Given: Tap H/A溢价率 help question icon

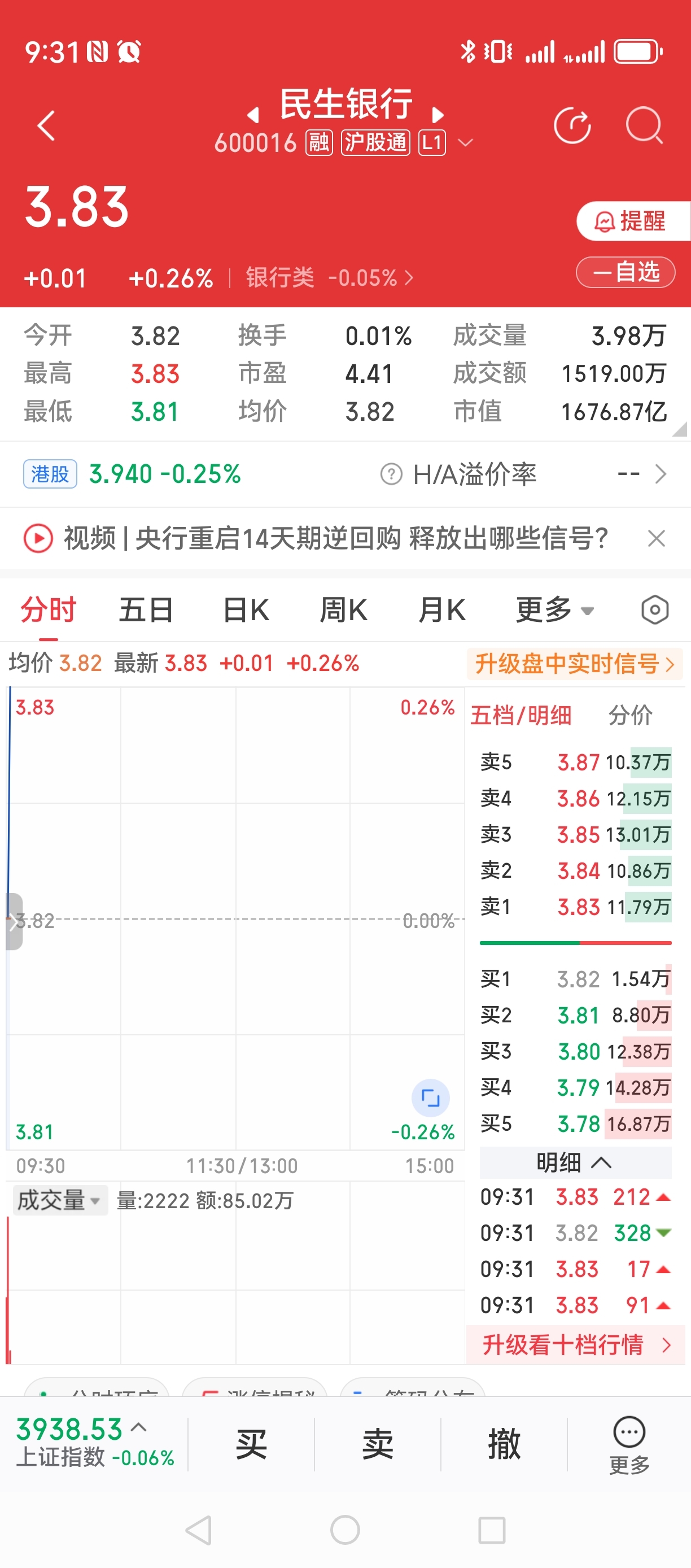Looking at the screenshot, I should pyautogui.click(x=391, y=474).
